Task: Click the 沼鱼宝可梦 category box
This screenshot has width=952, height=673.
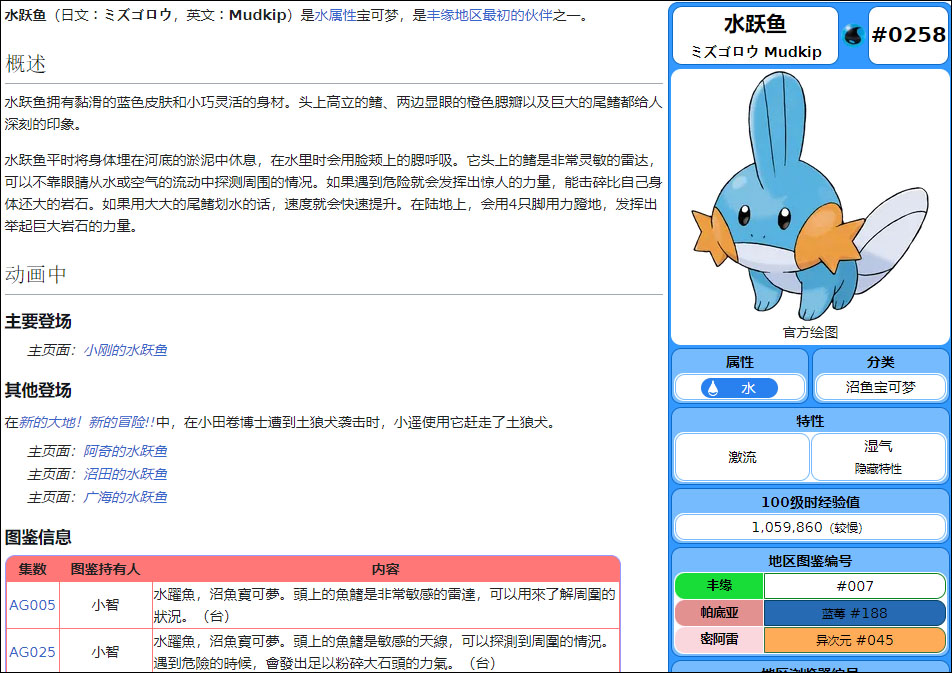Action: 880,388
